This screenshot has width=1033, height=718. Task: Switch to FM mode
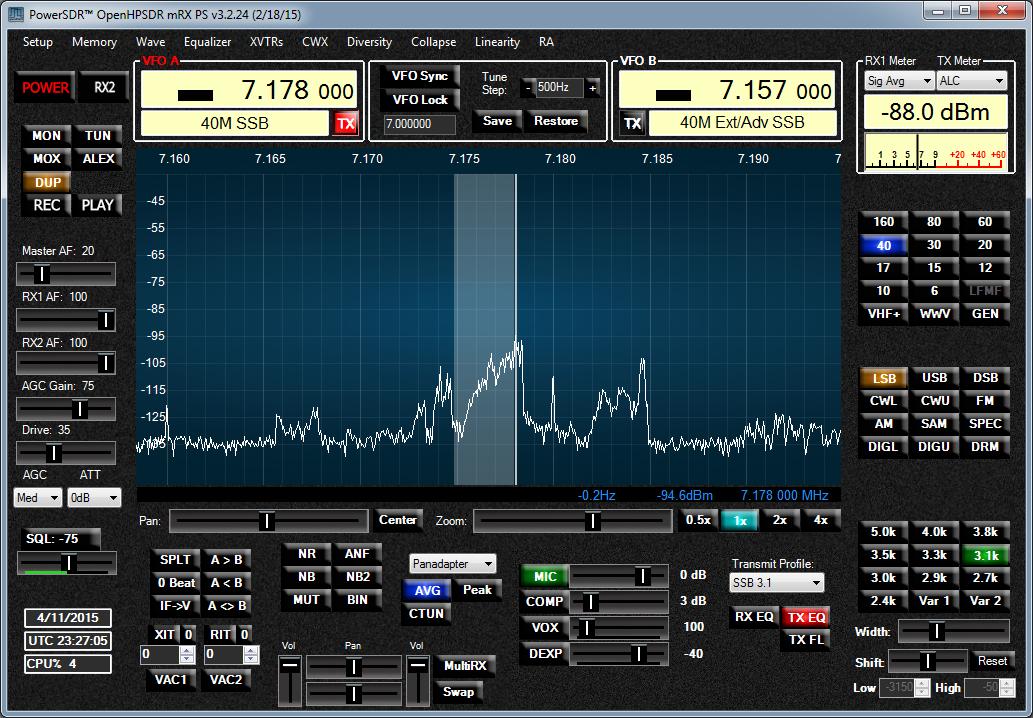[x=985, y=401]
